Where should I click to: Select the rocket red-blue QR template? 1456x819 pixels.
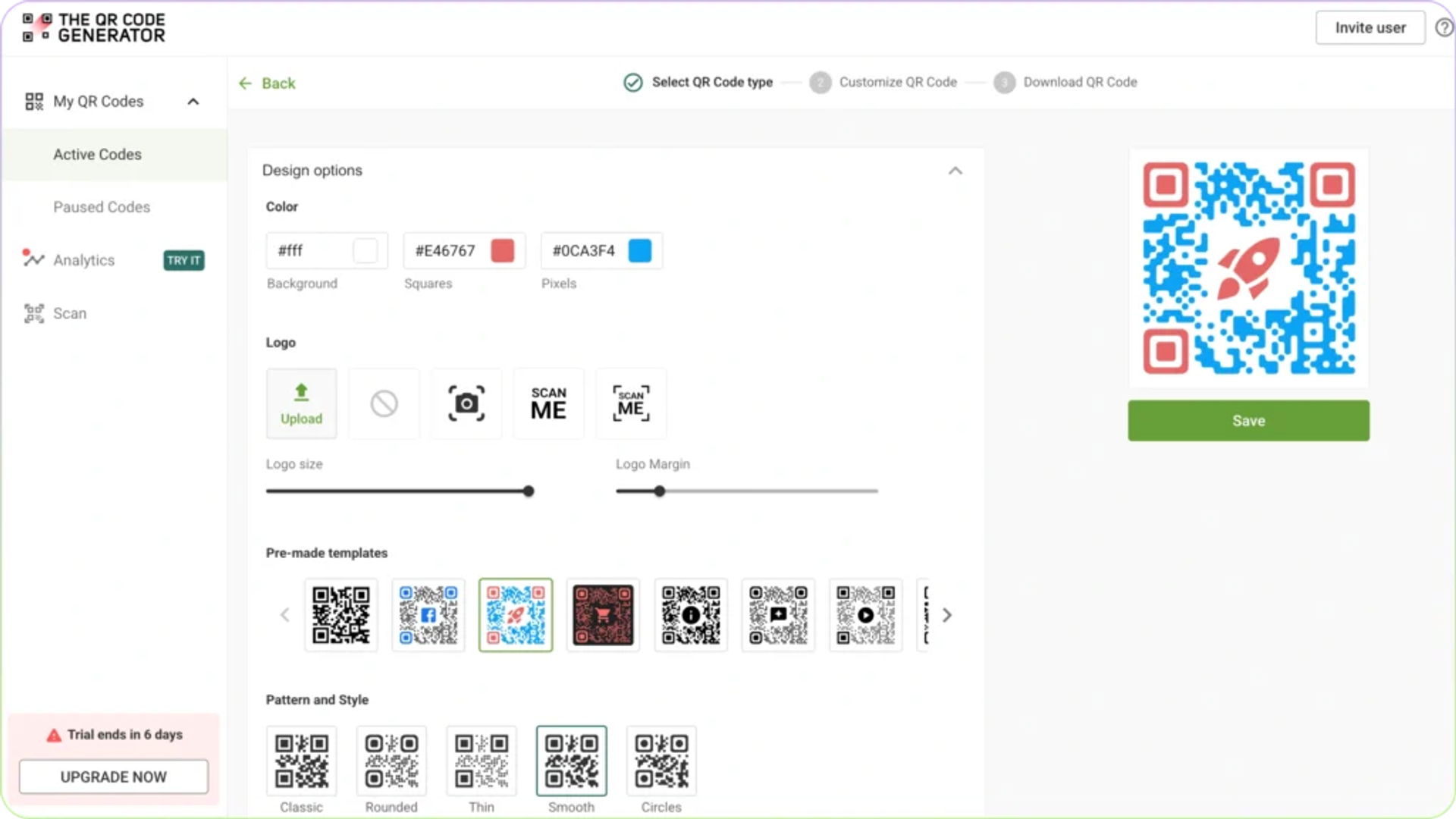tap(516, 615)
